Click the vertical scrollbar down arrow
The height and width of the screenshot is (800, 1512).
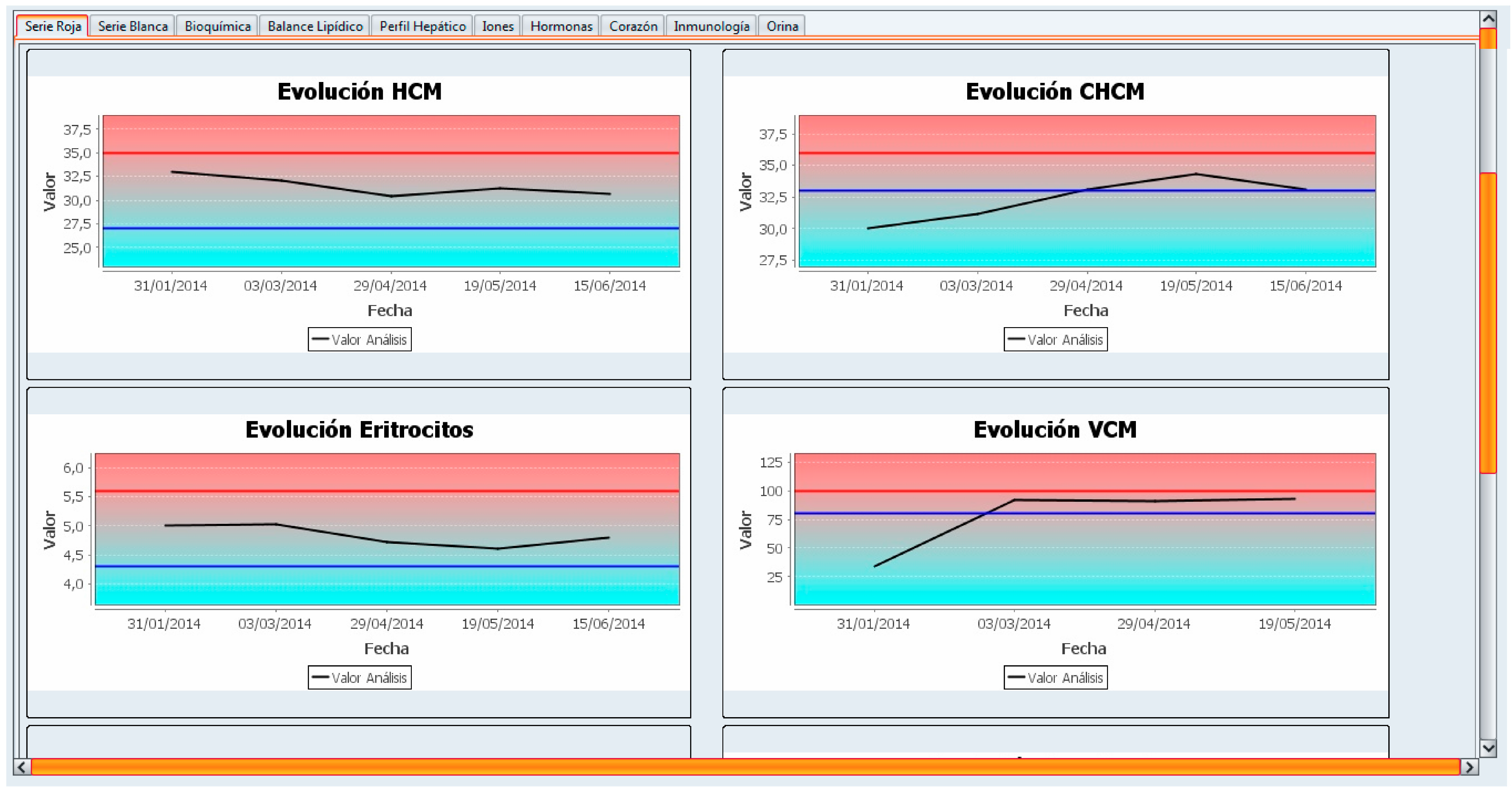point(1488,748)
